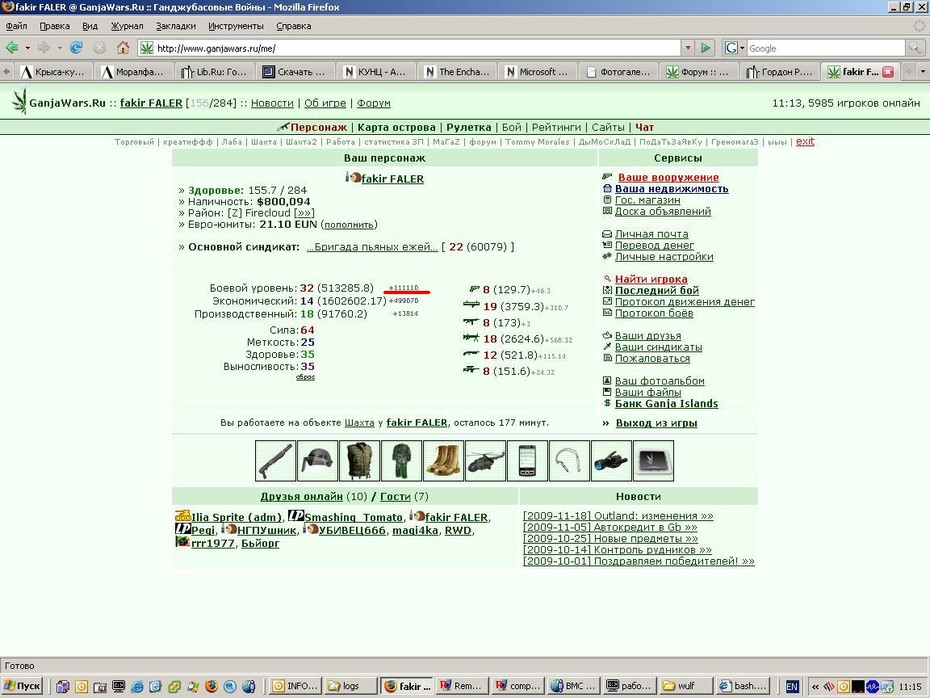
Task: Switch to the Гордон Р... browser tab
Action: point(780,72)
